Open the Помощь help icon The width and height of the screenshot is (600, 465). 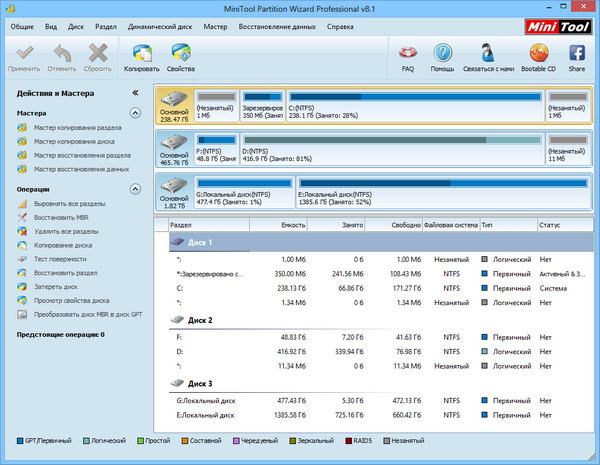[443, 53]
